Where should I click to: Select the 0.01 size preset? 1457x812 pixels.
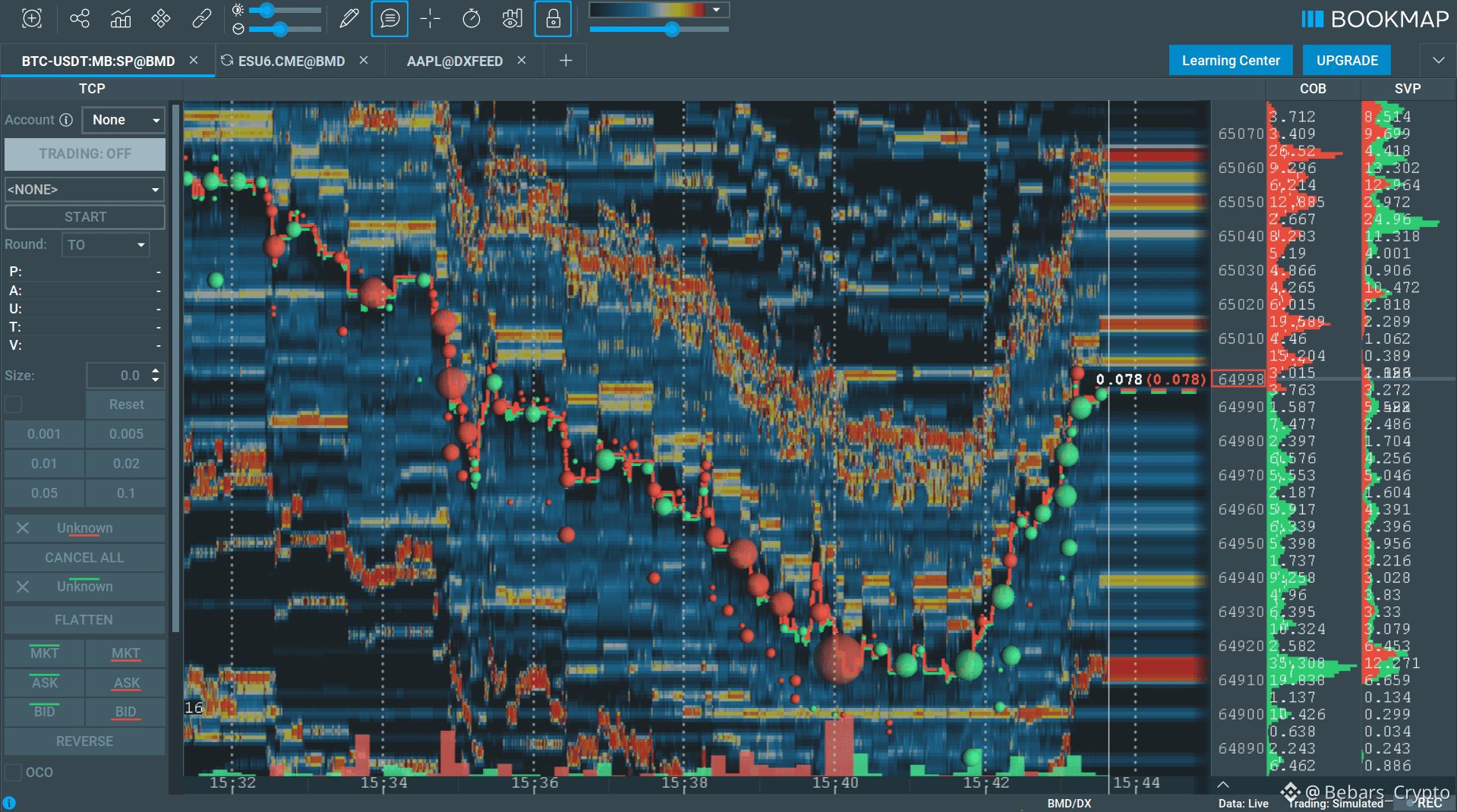point(44,464)
